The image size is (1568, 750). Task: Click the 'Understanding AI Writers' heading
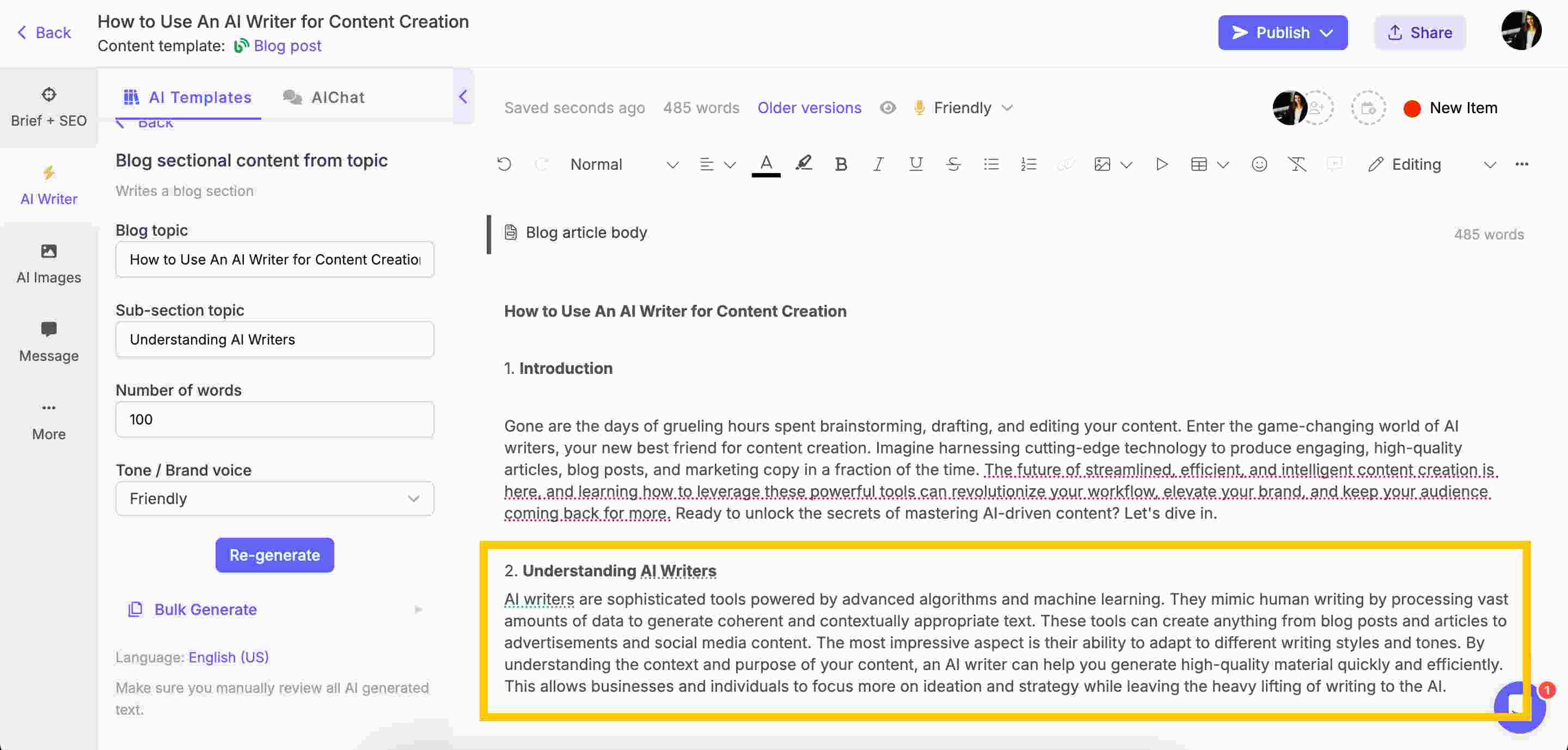tap(619, 571)
